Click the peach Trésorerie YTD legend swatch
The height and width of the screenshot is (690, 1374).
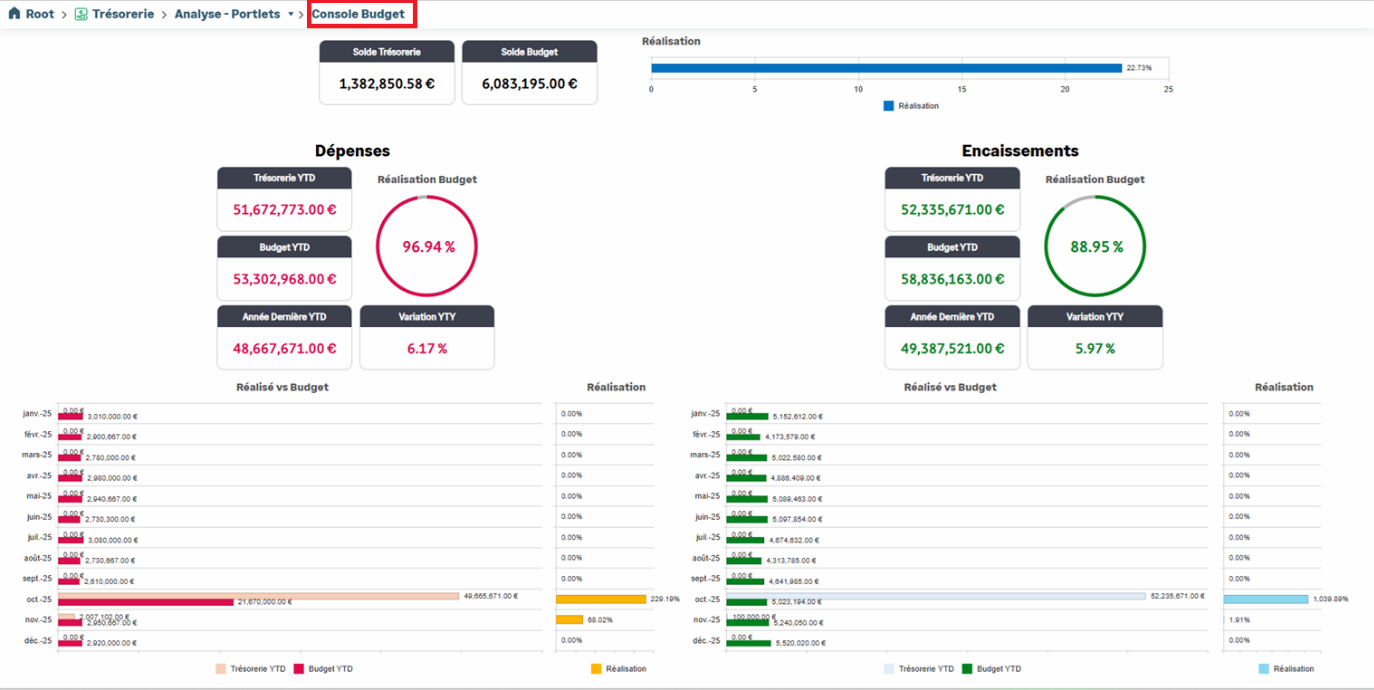click(x=221, y=669)
